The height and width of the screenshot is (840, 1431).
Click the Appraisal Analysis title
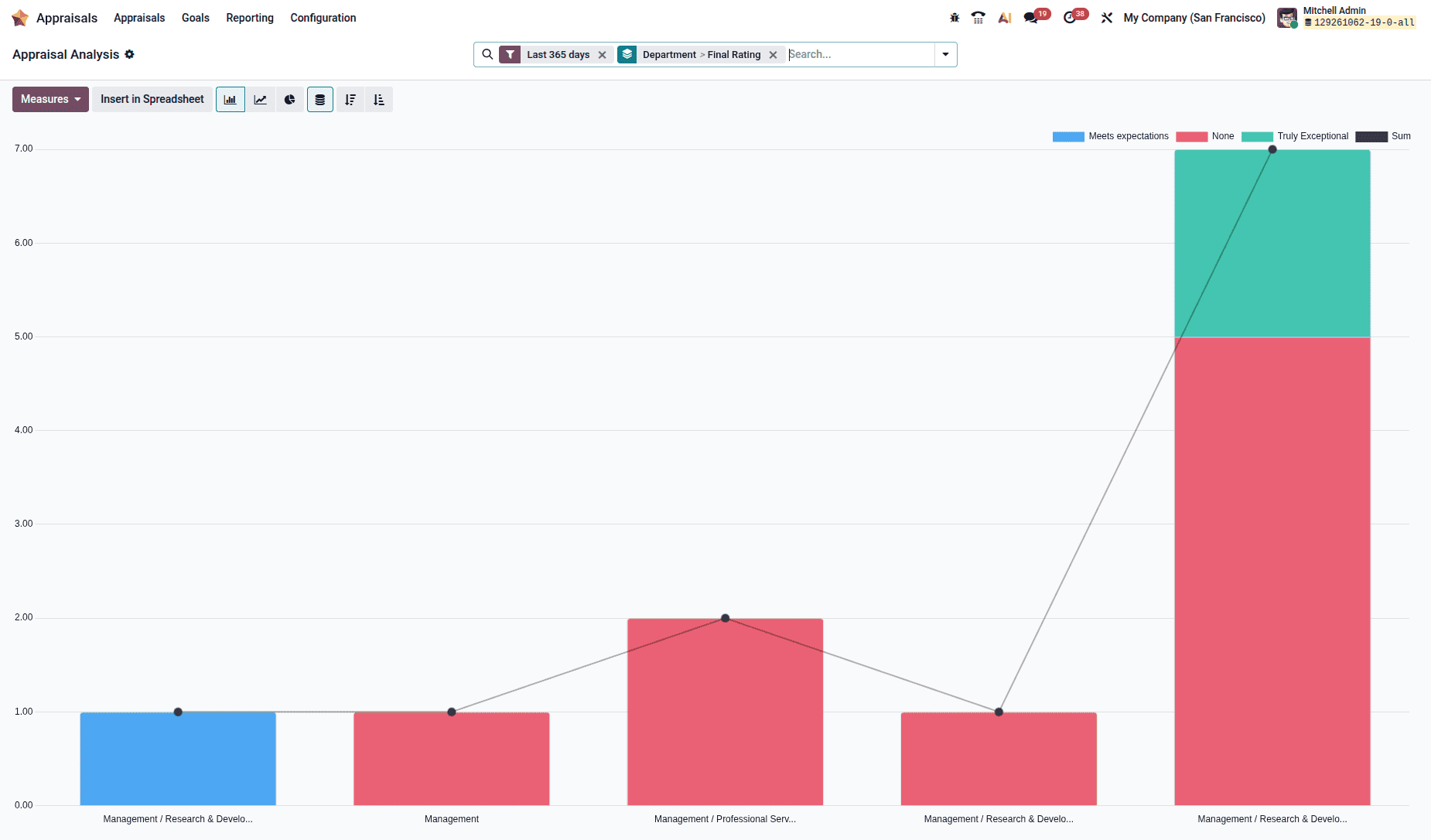66,54
